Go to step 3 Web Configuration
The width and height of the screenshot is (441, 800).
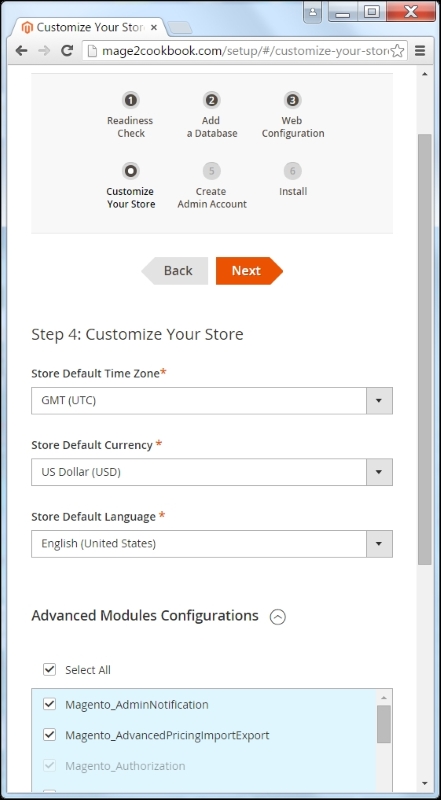point(292,100)
